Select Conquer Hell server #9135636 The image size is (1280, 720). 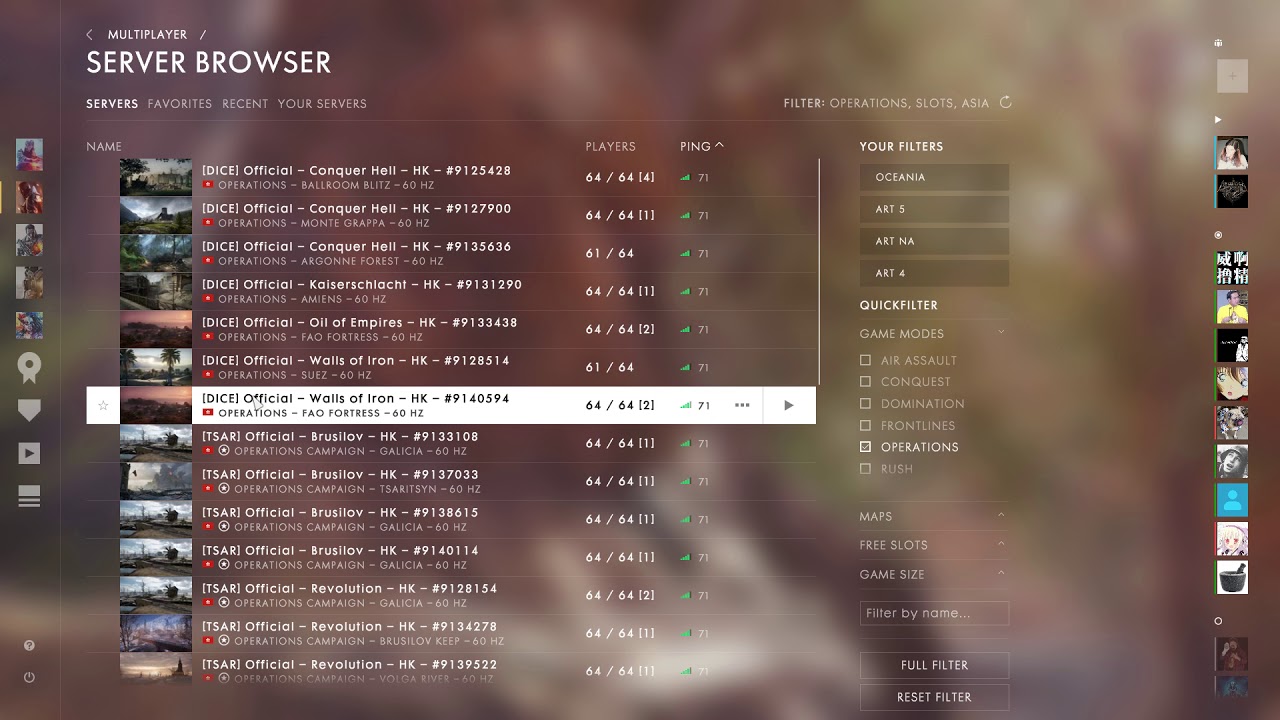(451, 253)
